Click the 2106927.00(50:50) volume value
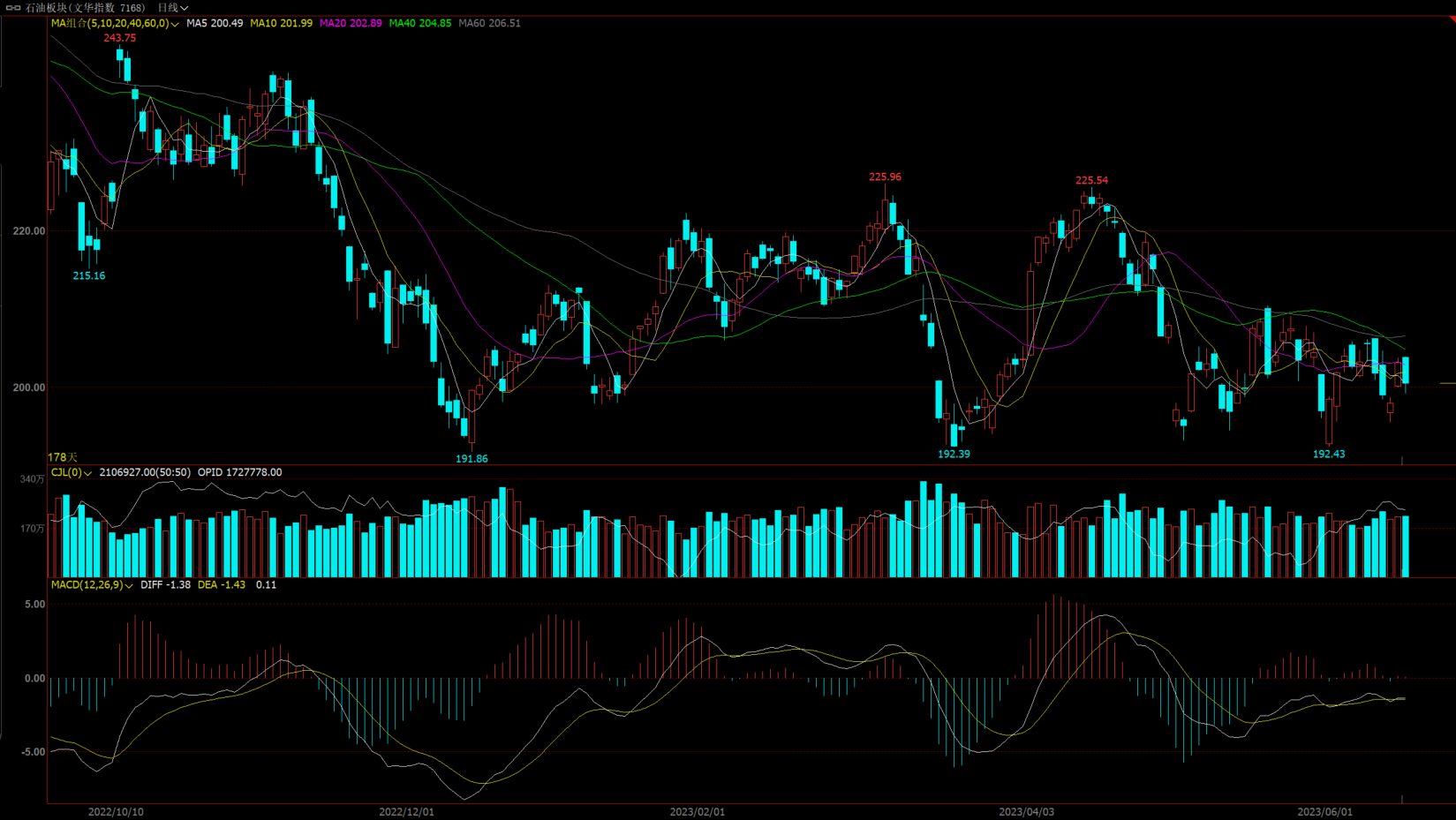1456x820 pixels. coord(145,473)
